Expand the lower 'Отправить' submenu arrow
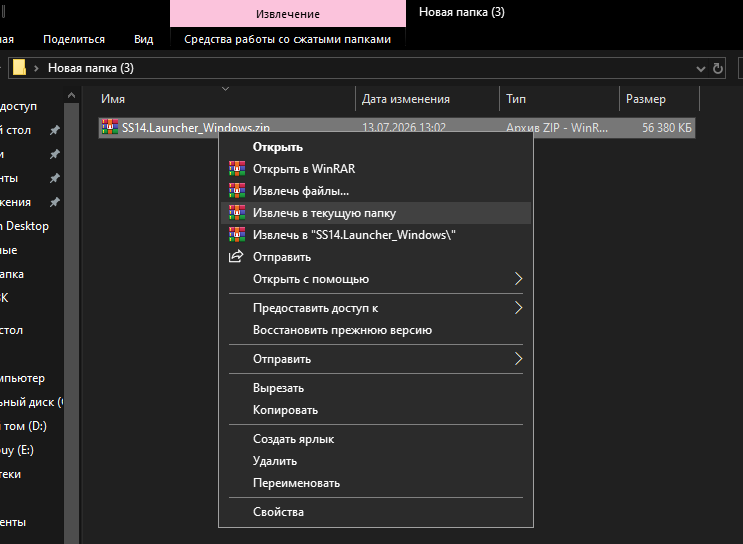Viewport: 743px width, 544px height. pos(518,359)
